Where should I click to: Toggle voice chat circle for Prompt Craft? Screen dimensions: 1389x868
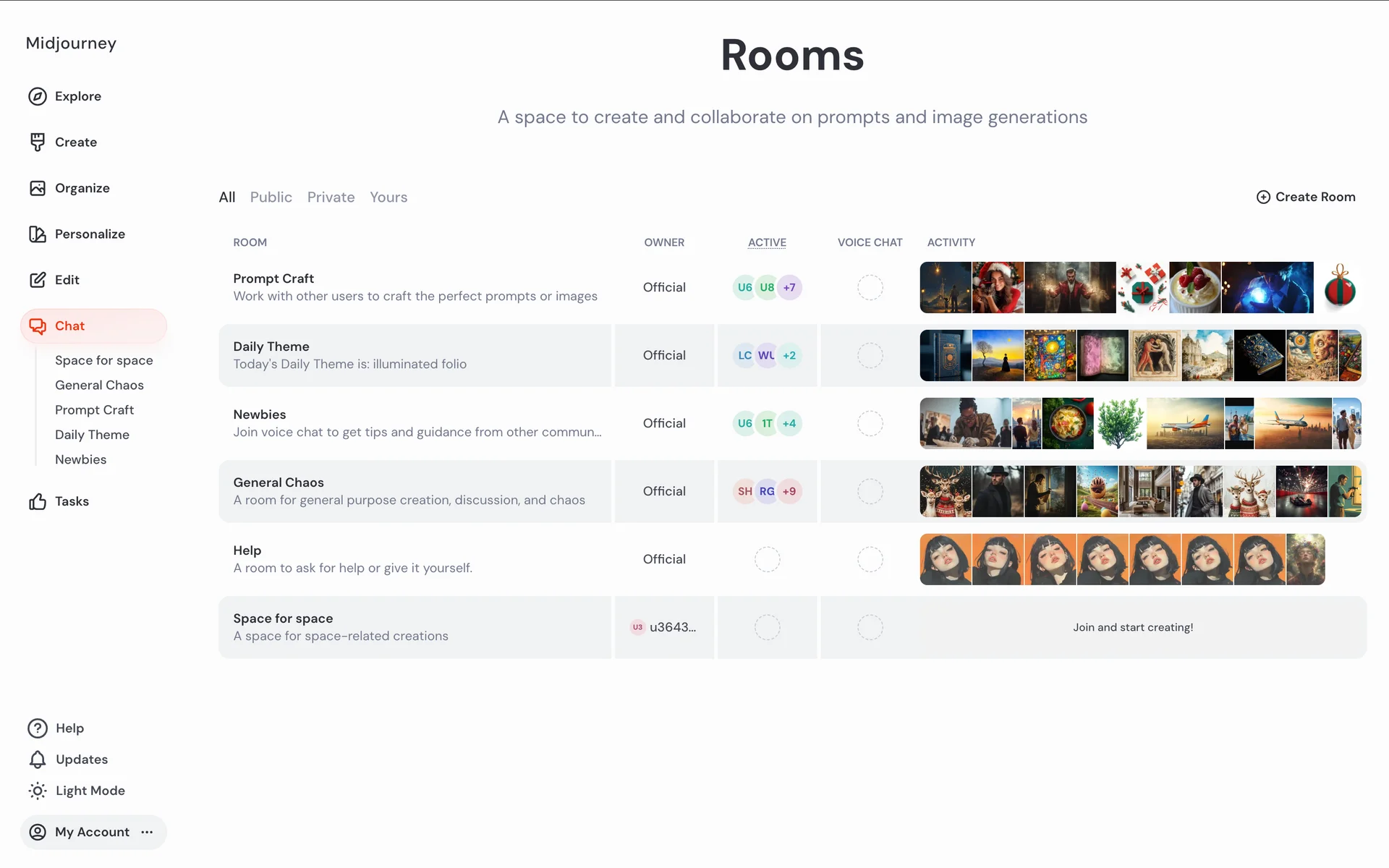[x=870, y=287]
